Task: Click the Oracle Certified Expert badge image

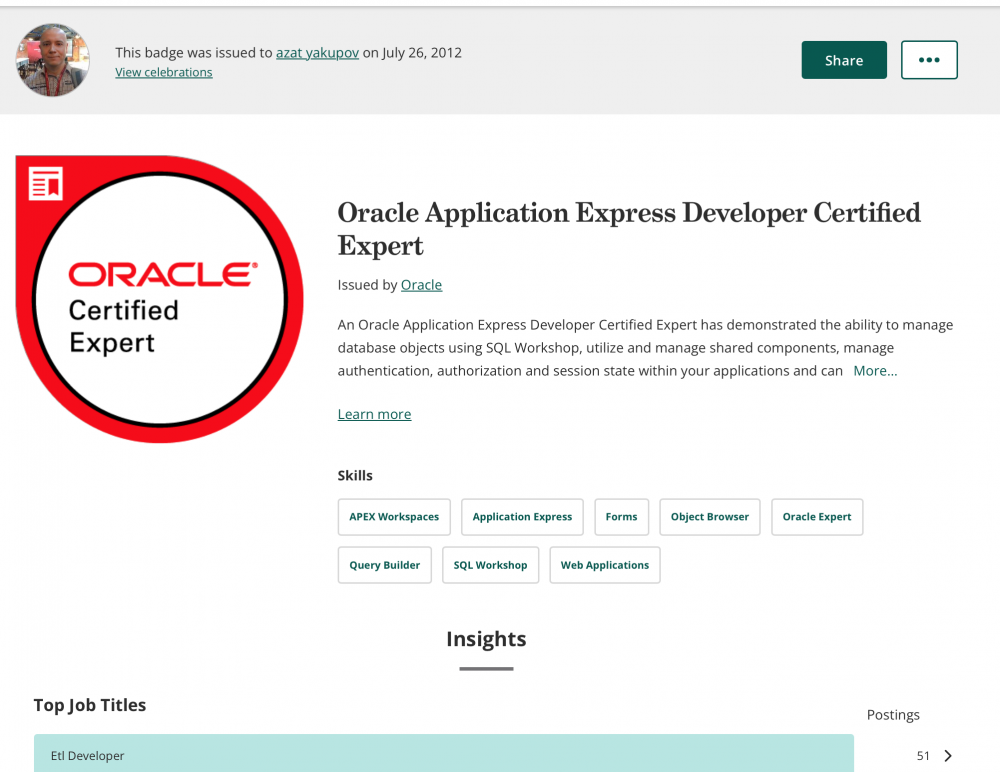Action: tap(160, 300)
